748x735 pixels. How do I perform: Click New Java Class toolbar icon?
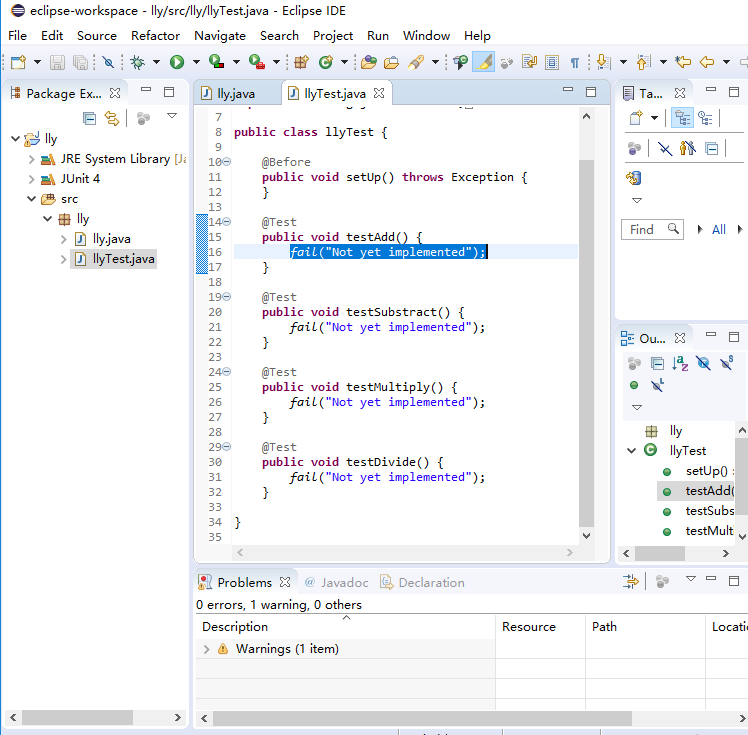326,62
